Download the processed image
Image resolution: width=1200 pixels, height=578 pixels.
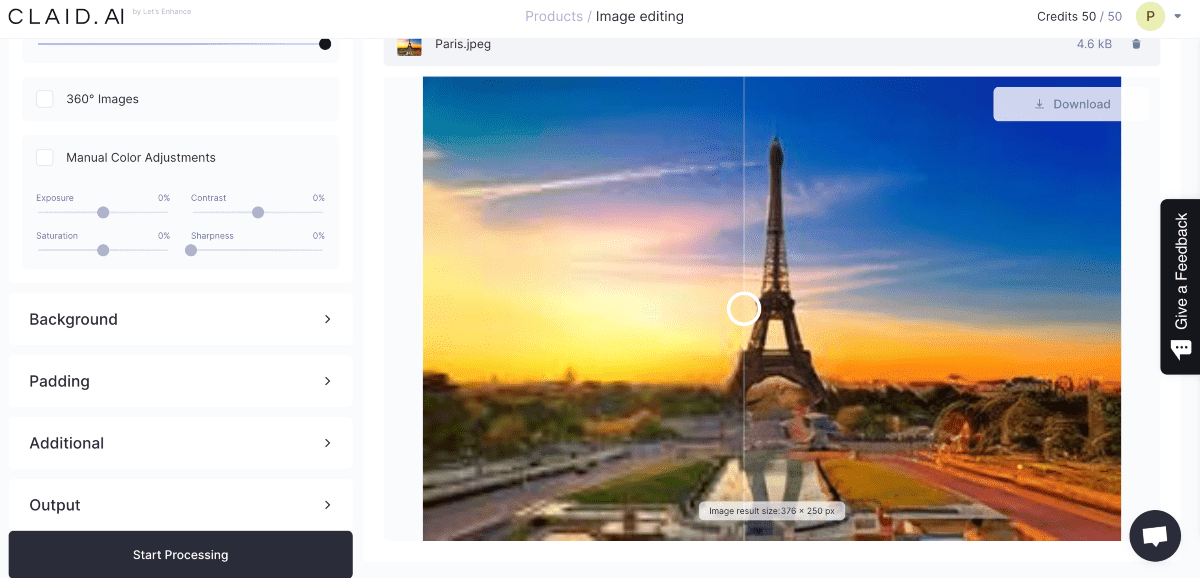click(1071, 104)
